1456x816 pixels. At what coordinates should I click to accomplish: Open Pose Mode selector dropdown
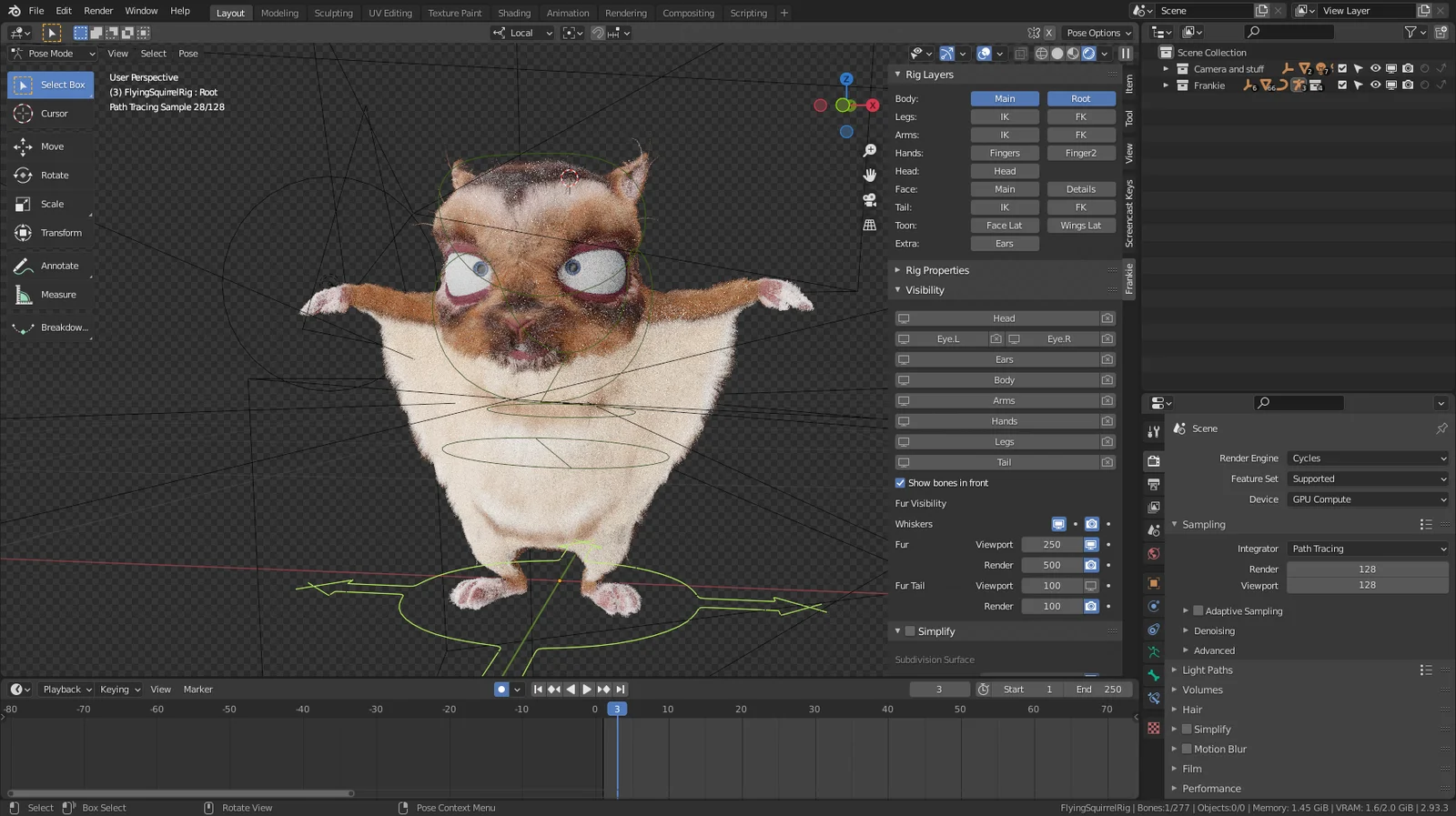[53, 54]
